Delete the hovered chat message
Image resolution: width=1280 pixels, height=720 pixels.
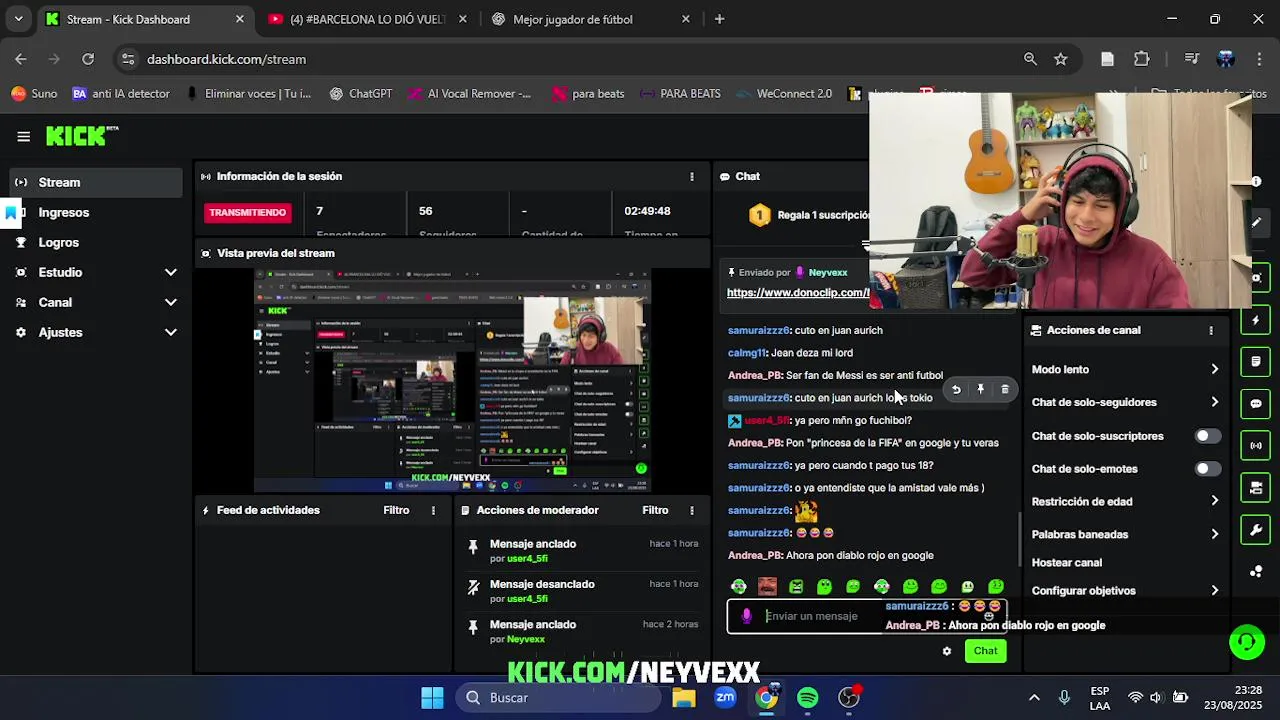tap(1005, 390)
